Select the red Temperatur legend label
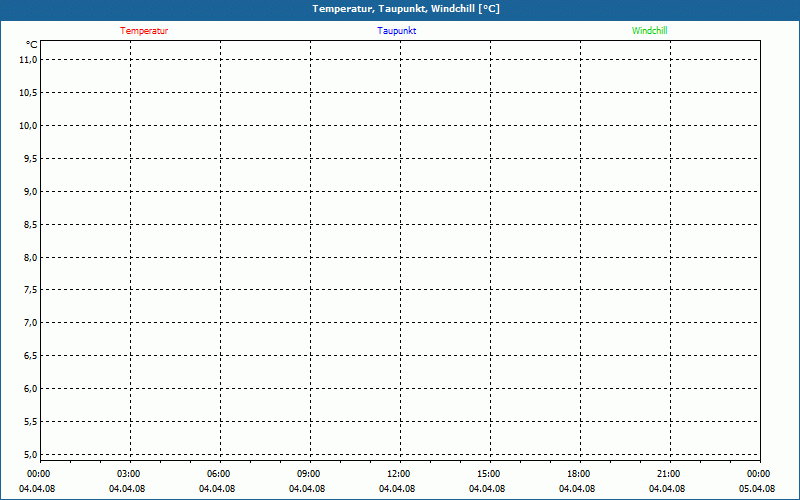The image size is (800, 500). [x=144, y=31]
